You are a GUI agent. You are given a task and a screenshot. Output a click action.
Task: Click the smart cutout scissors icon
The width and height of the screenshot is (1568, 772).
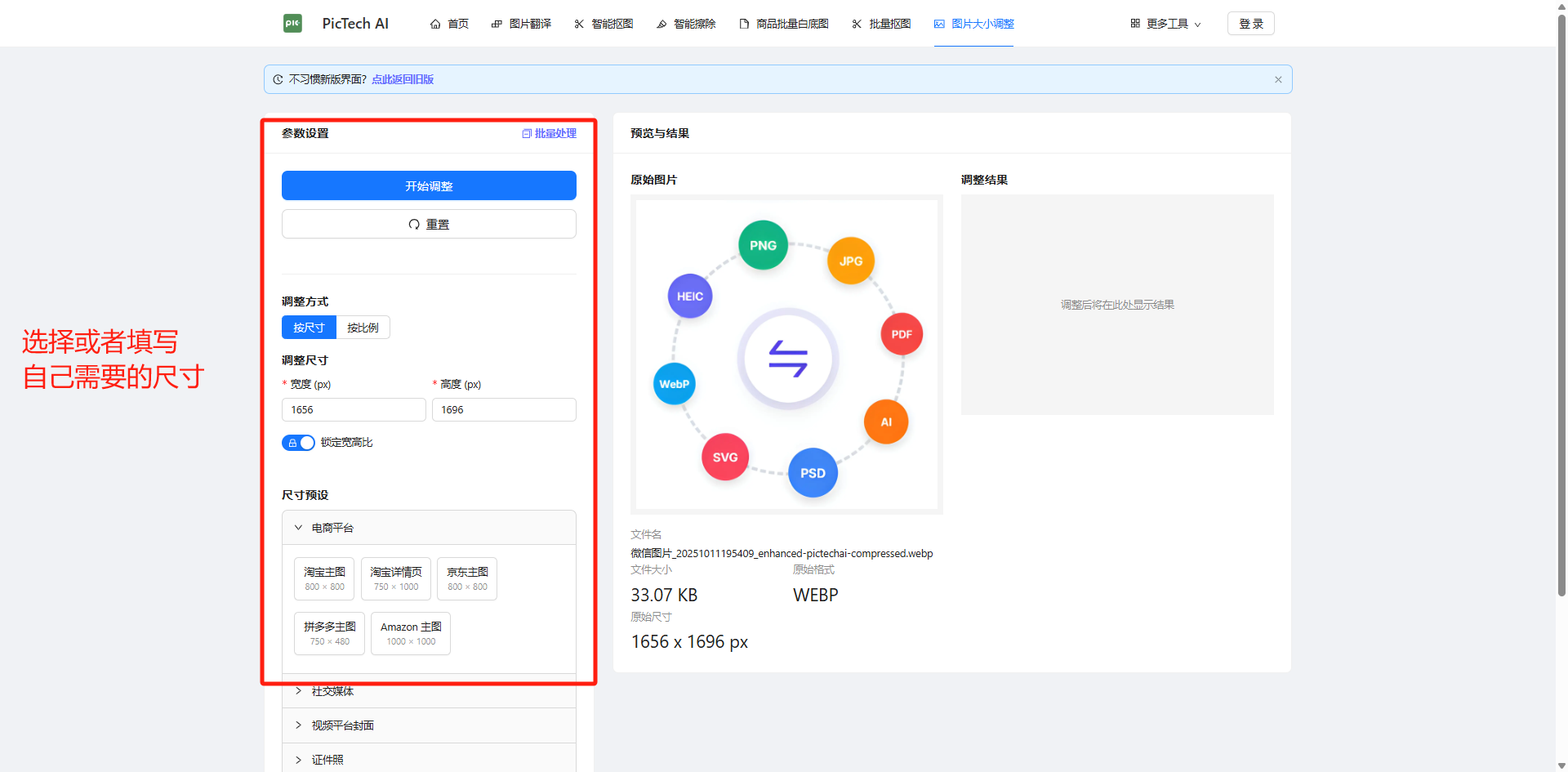click(579, 25)
